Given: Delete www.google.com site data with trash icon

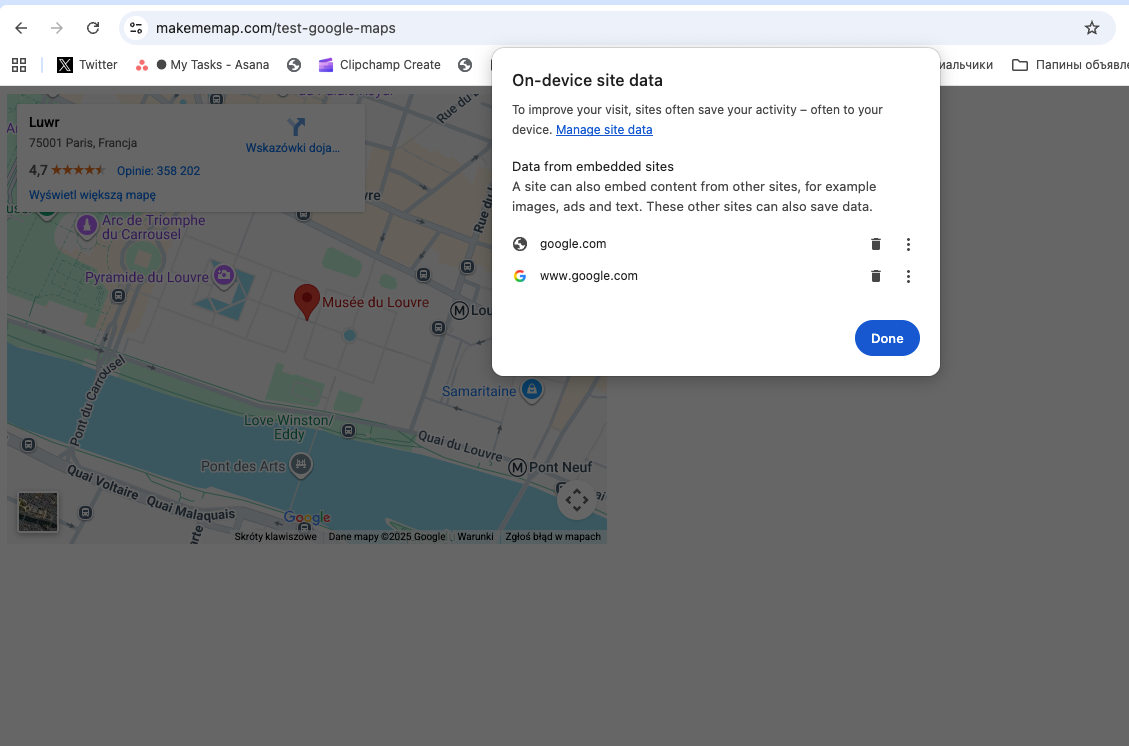Looking at the screenshot, I should 876,276.
